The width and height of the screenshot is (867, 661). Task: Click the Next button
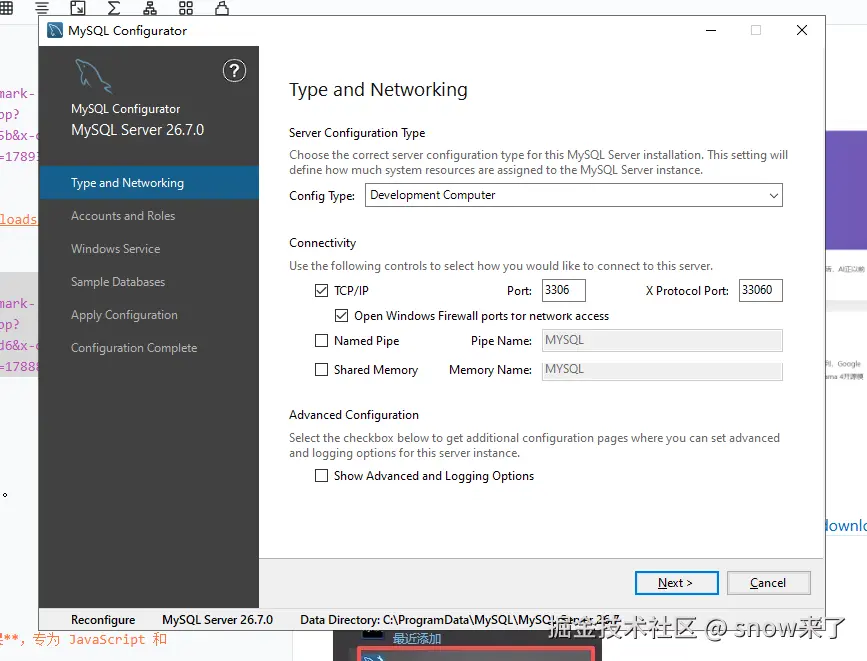[676, 583]
